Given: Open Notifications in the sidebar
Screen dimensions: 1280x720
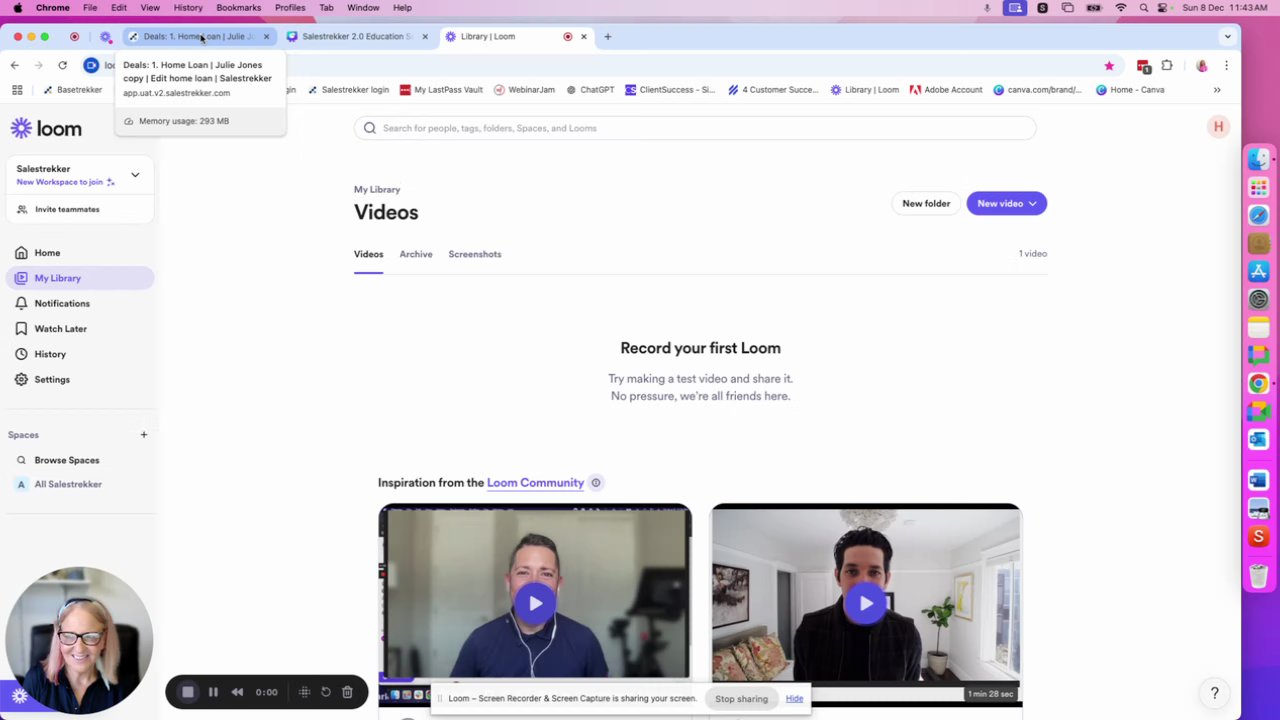Looking at the screenshot, I should tap(80, 303).
